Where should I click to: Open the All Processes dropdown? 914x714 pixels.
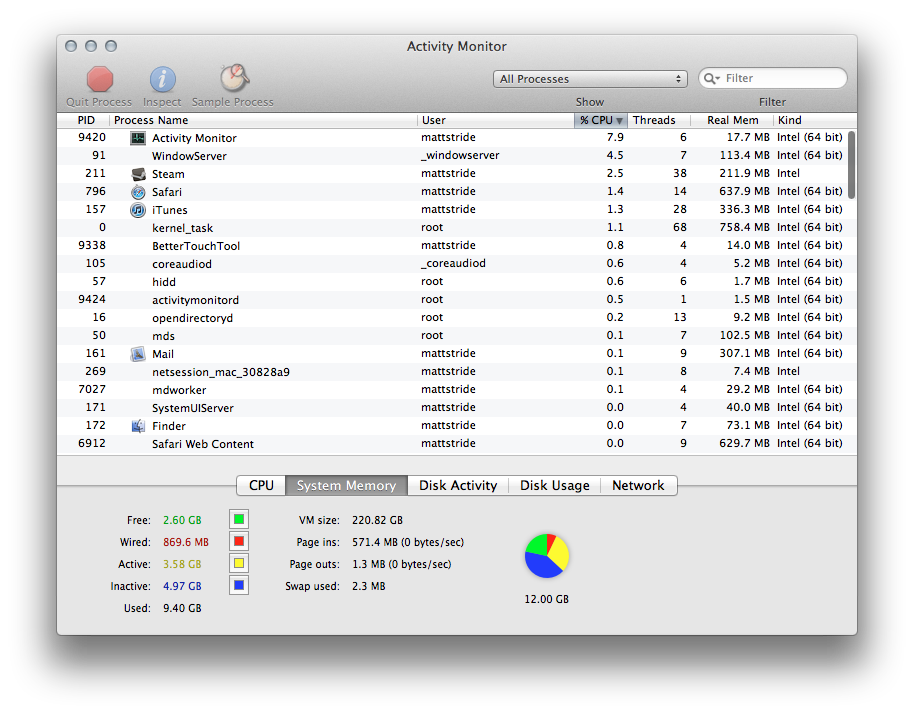point(590,79)
